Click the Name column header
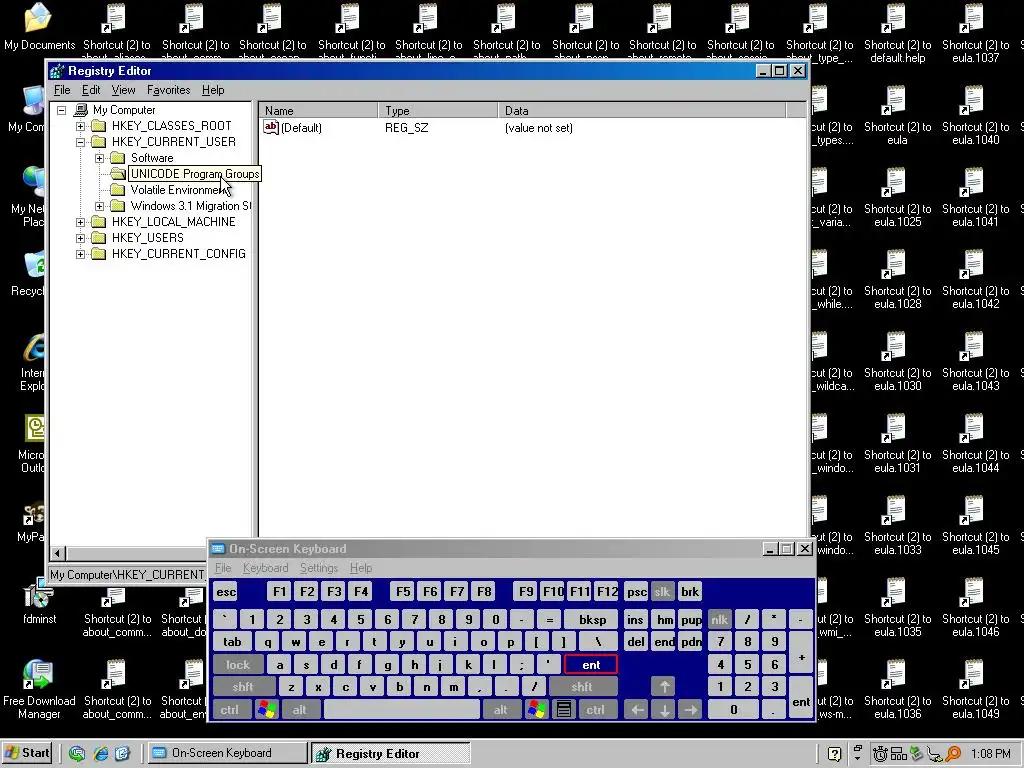This screenshot has width=1024, height=768. click(319, 110)
